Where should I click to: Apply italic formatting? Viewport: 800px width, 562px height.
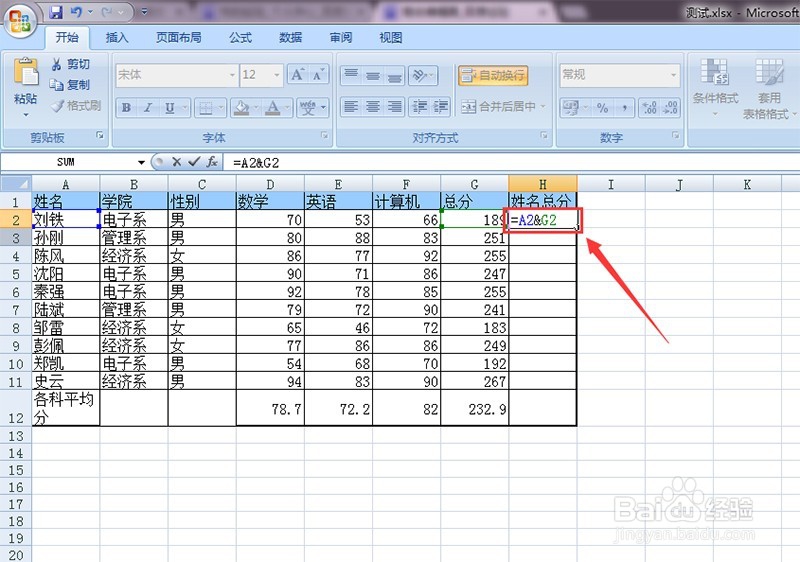tap(148, 108)
